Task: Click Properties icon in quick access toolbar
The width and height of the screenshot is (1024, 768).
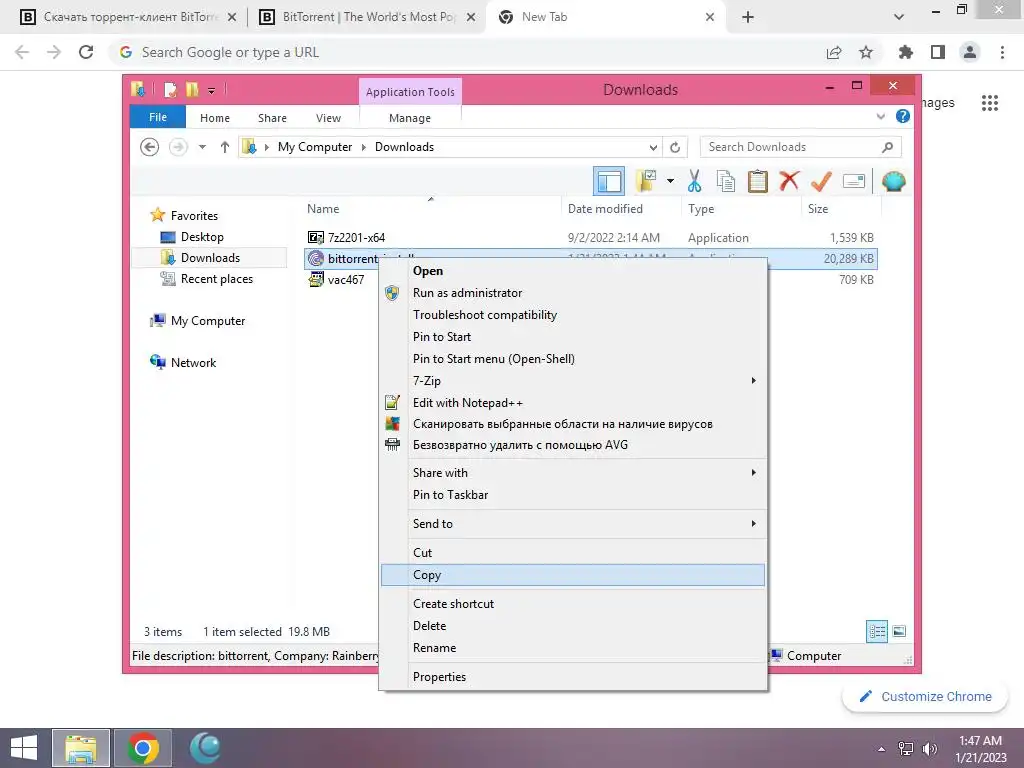Action: tap(170, 89)
